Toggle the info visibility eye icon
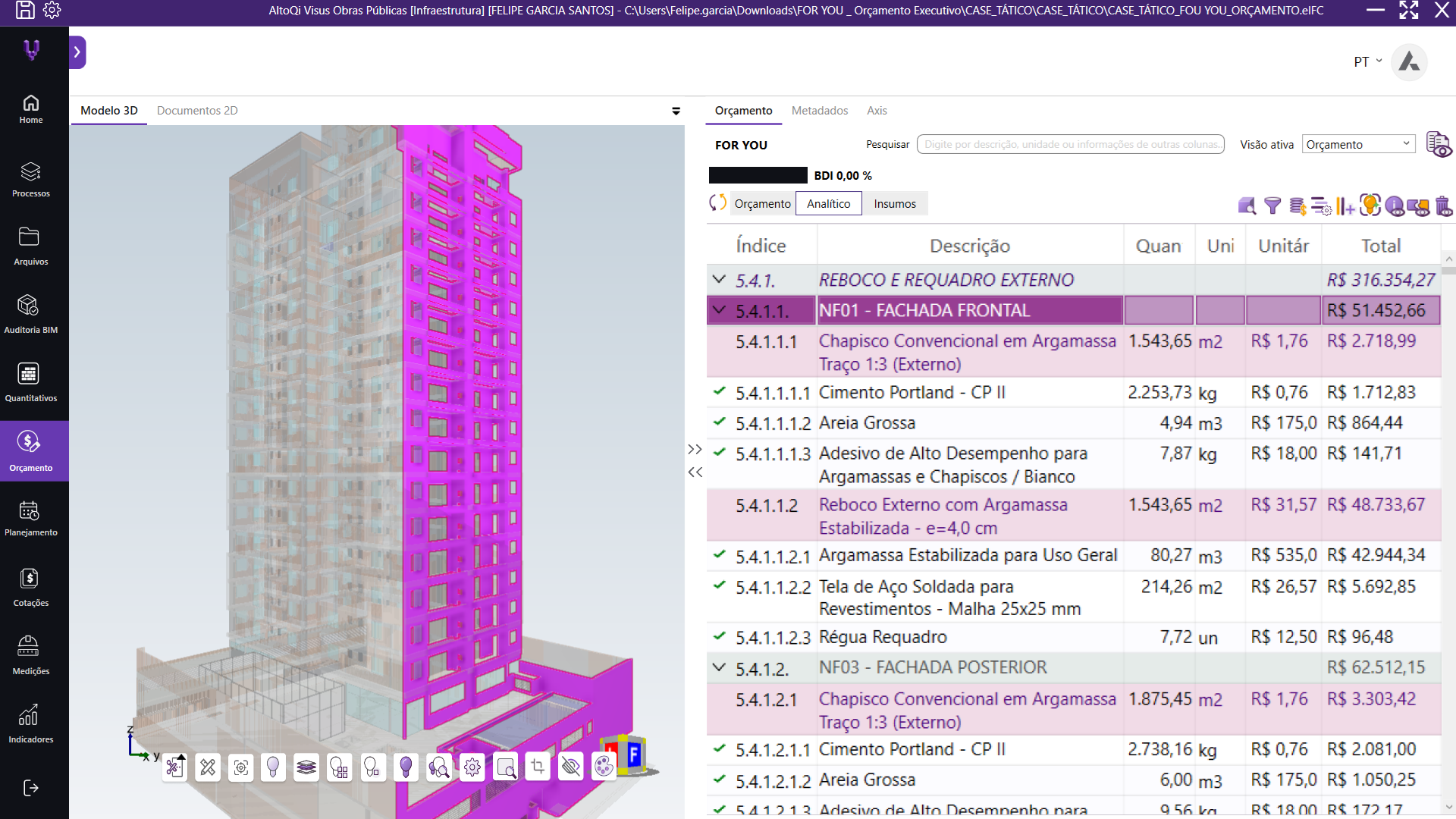1456x819 pixels. coord(1395,206)
